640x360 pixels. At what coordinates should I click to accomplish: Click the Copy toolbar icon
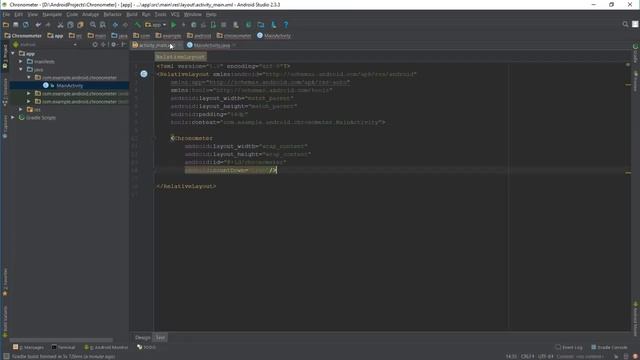pos(70,25)
